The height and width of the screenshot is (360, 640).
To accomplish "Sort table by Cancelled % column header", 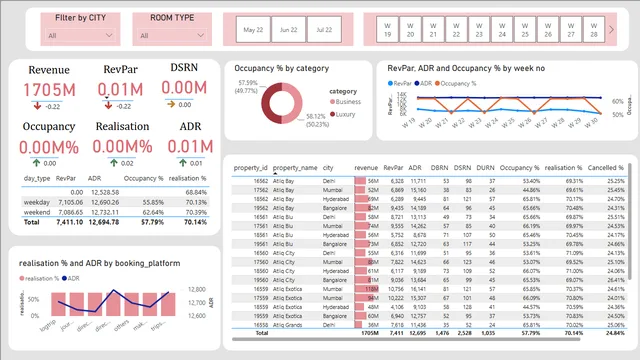I will coord(606,168).
